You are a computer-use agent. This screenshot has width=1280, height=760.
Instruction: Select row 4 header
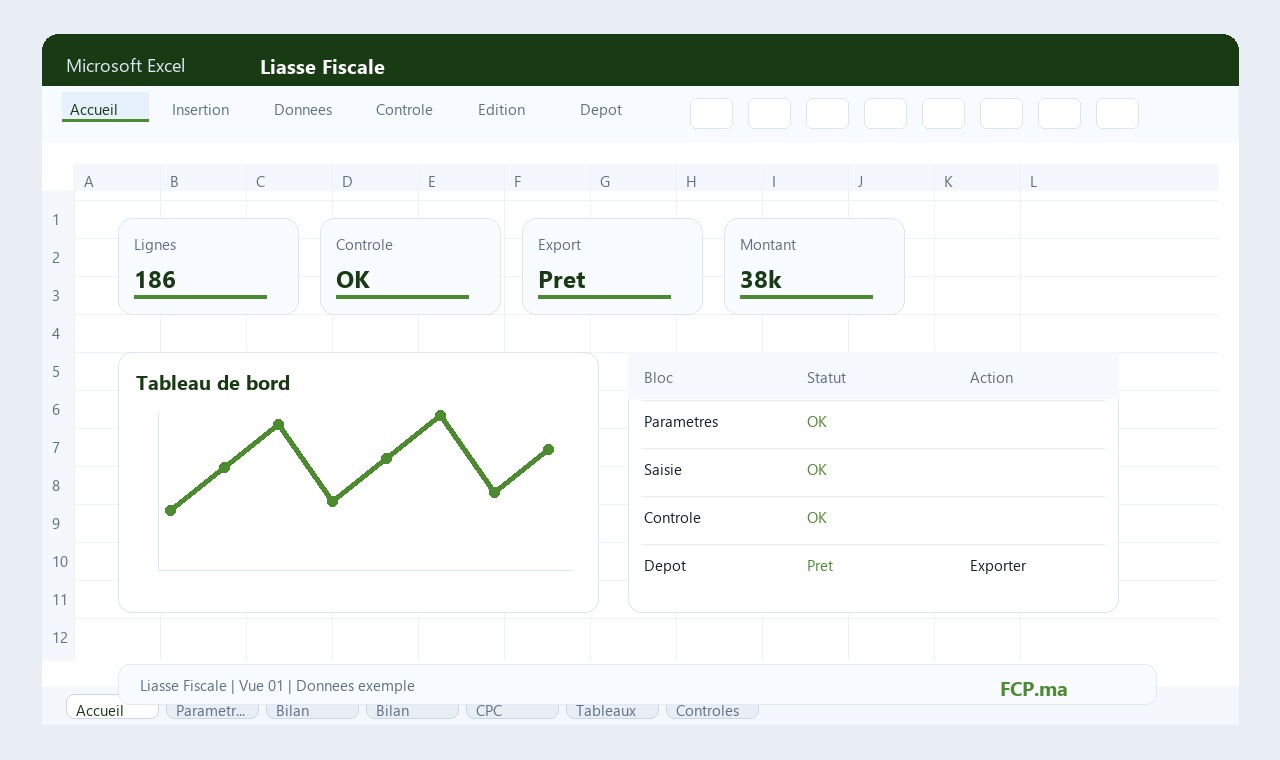[x=57, y=334]
